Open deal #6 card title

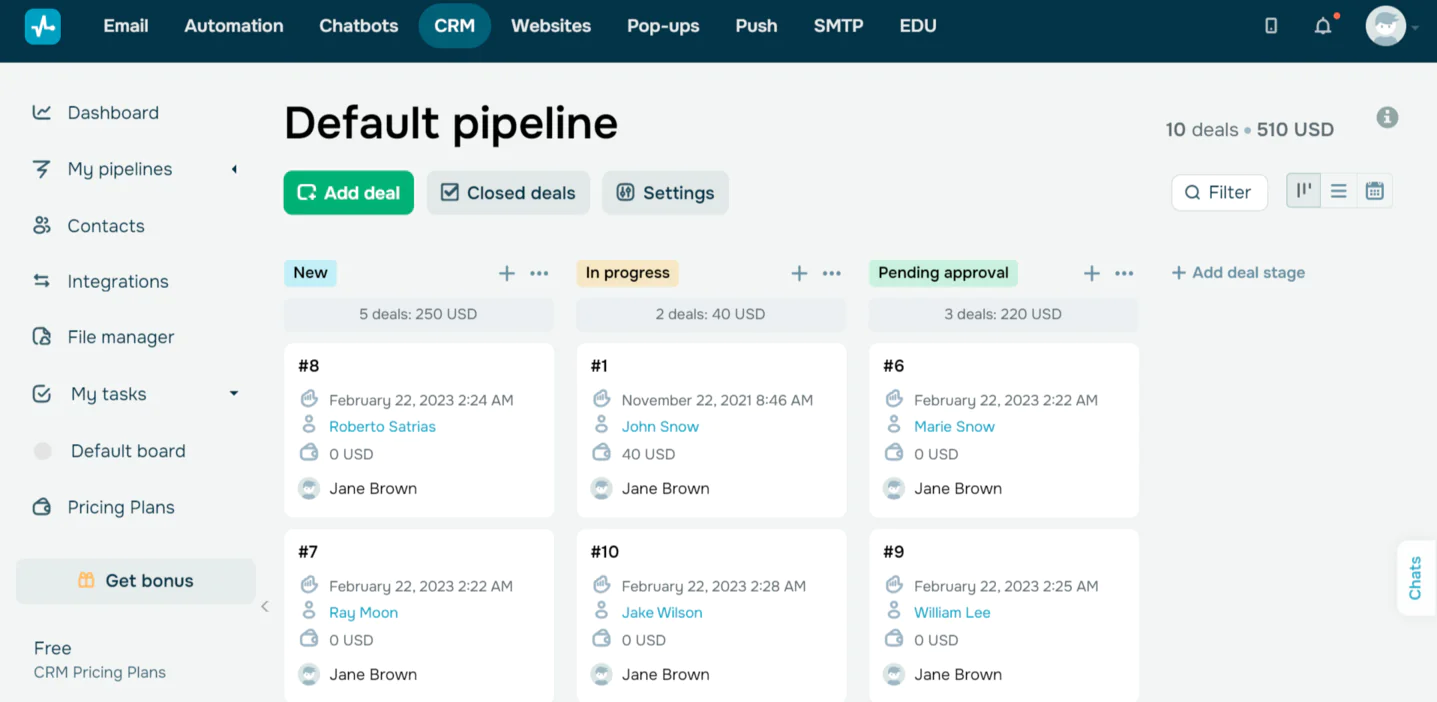click(x=894, y=366)
